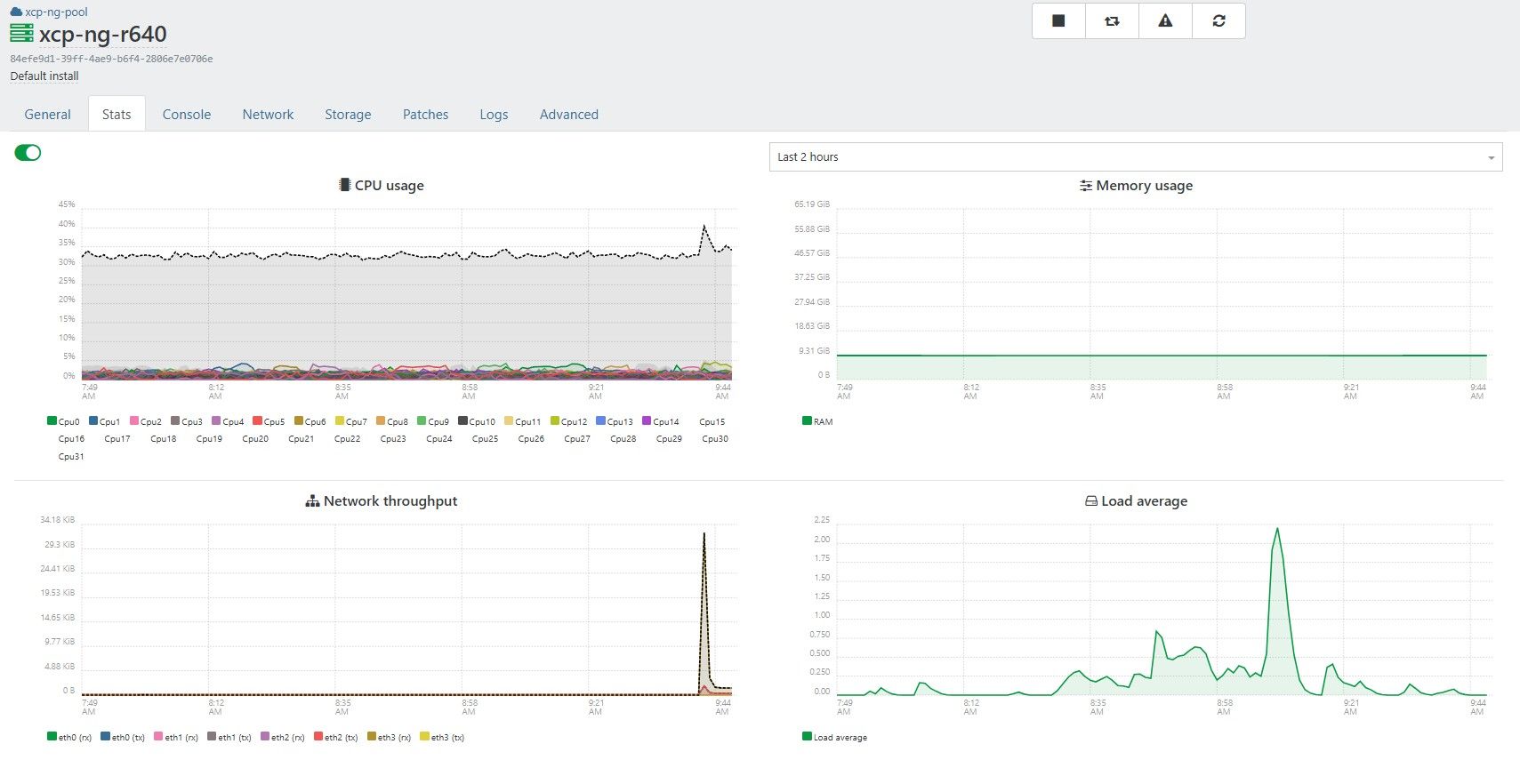Click the stop host square icon
Image resolution: width=1520 pixels, height=784 pixels.
[1058, 20]
